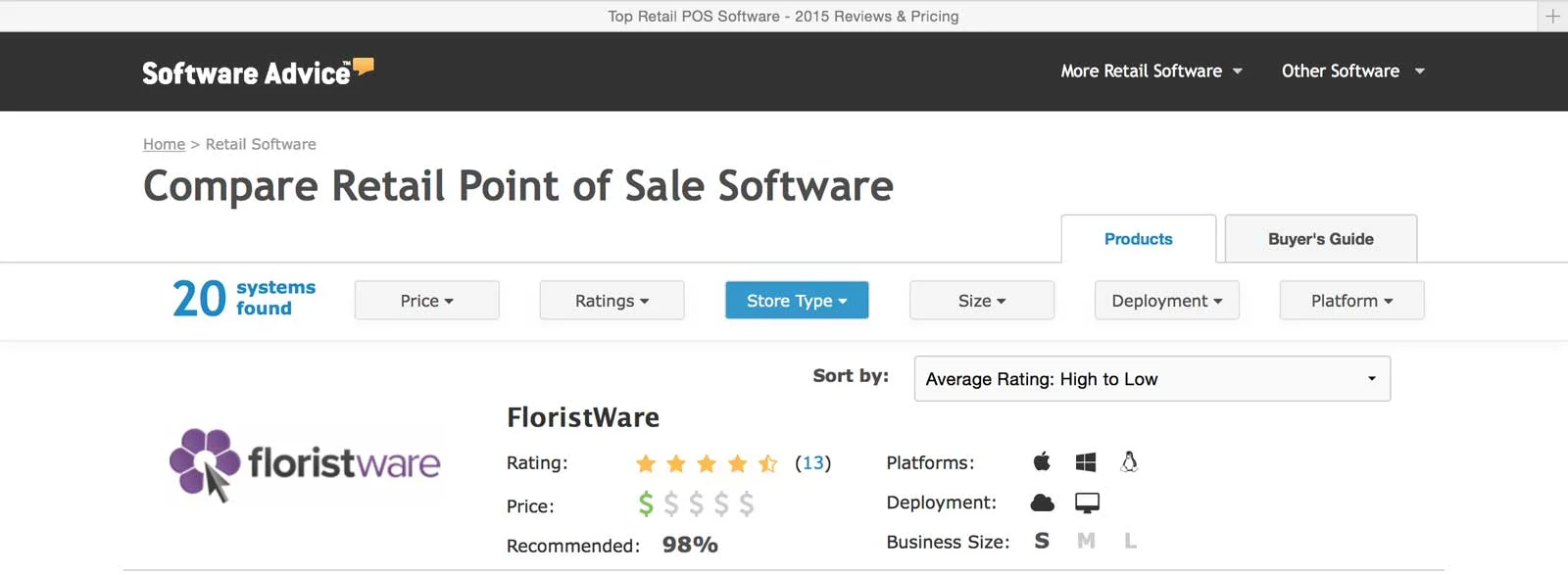Go to the Home breadcrumb link
The image size is (1568, 575).
coord(164,144)
